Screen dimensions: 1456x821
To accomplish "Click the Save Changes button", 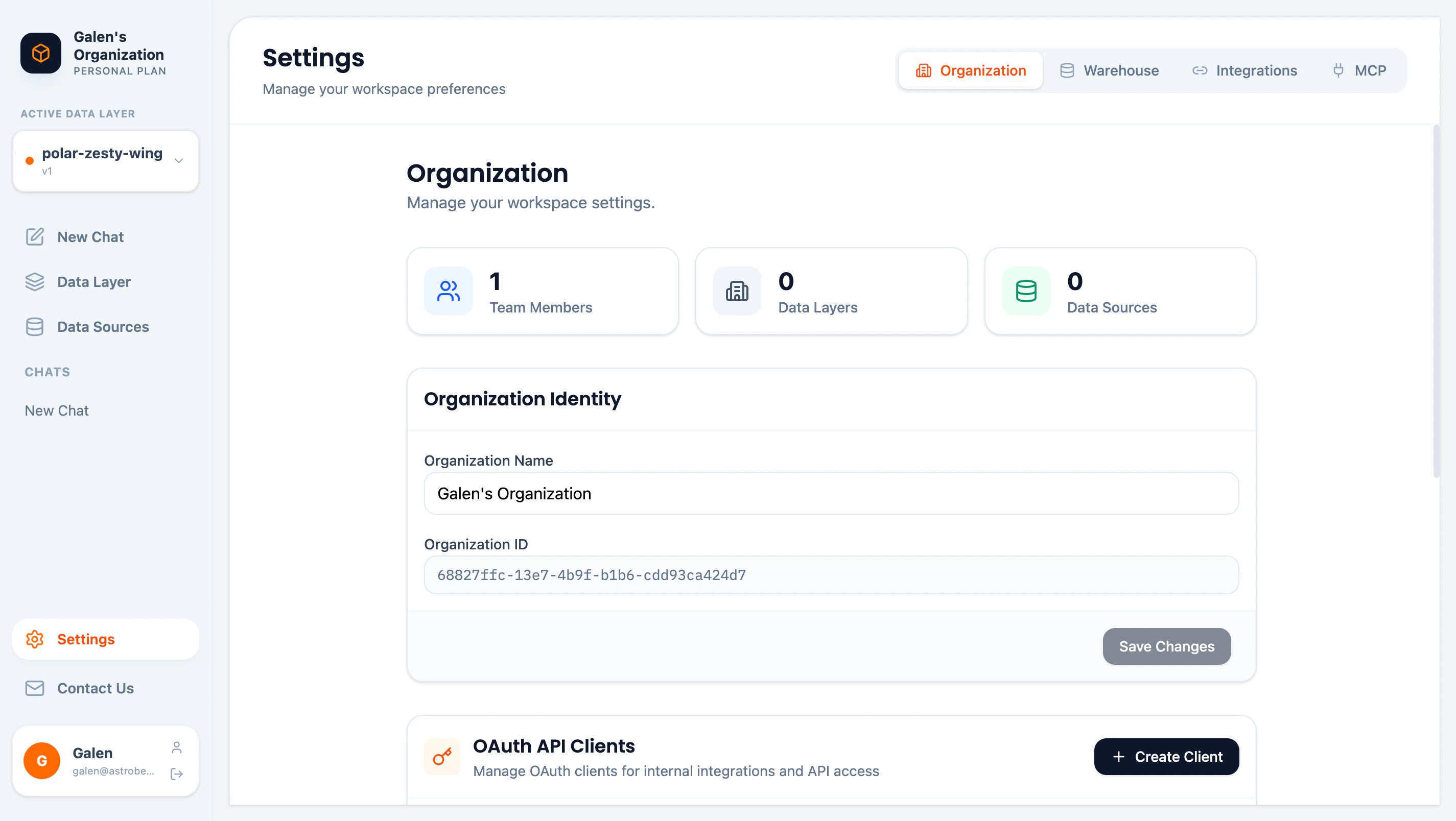I will [x=1166, y=646].
